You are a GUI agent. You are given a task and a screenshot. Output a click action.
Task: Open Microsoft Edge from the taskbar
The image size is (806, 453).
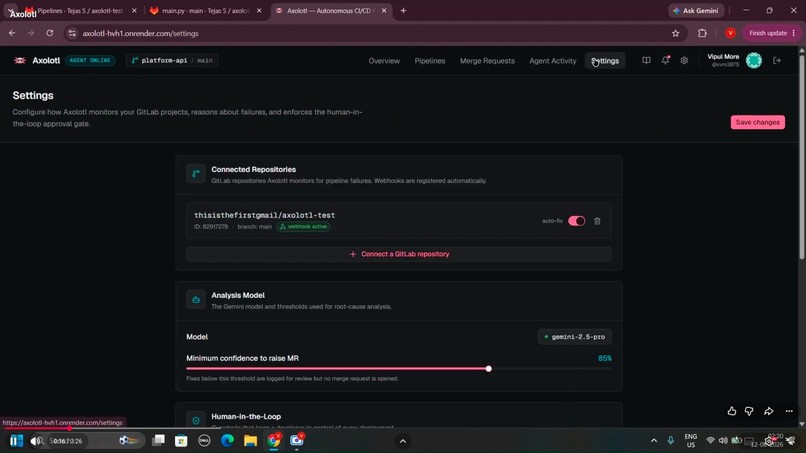[227, 441]
